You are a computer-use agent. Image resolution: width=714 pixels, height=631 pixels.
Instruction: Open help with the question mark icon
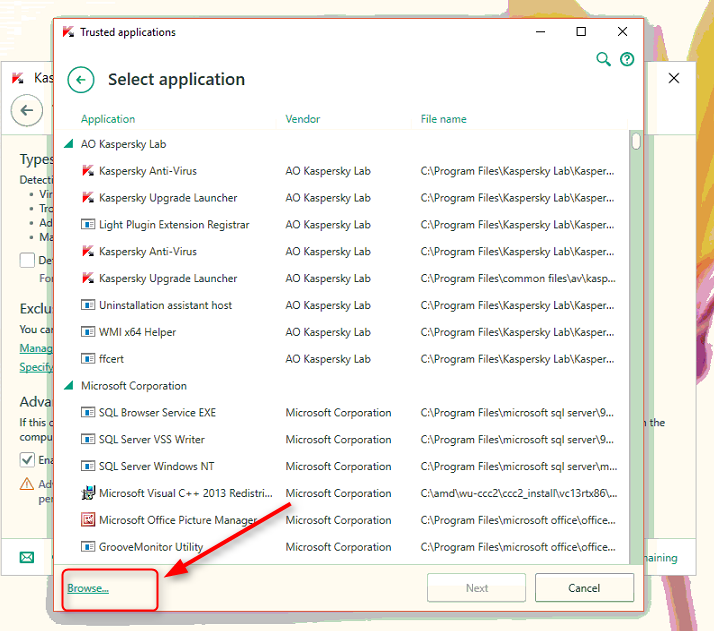coord(627,59)
